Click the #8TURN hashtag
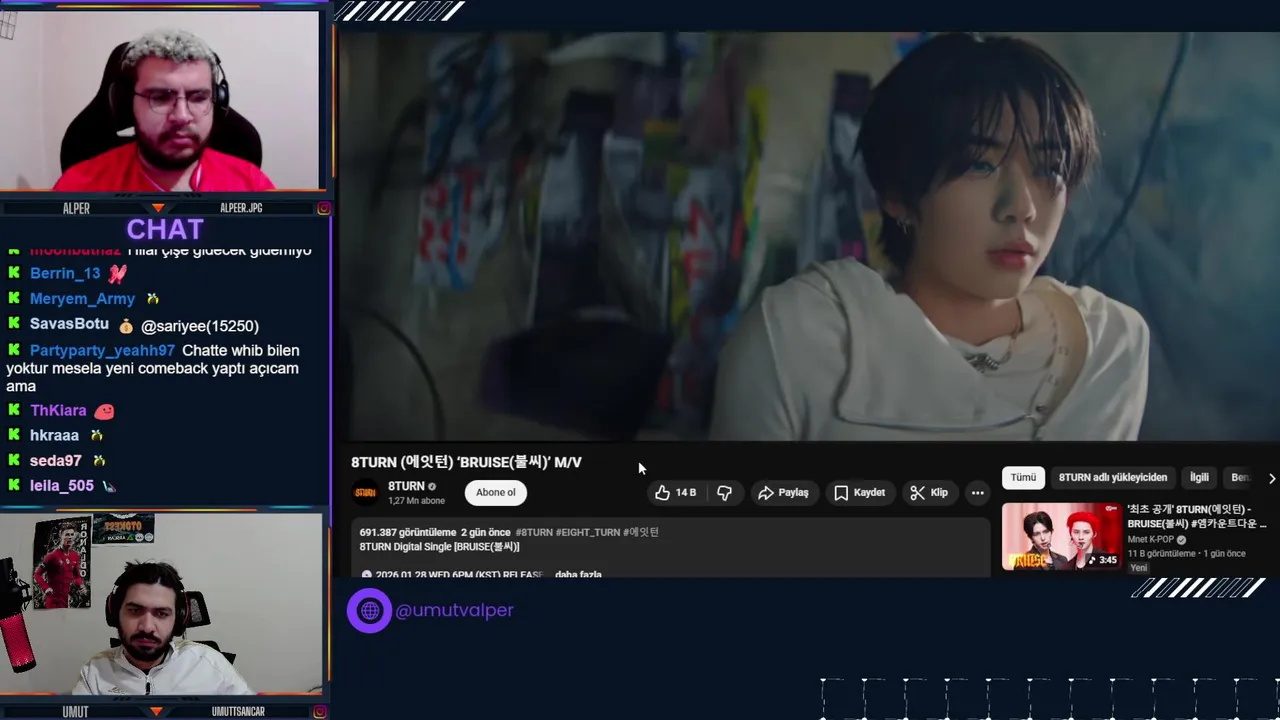 pyautogui.click(x=534, y=532)
